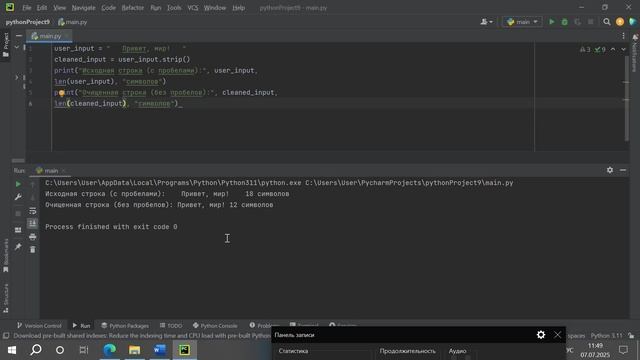Print the Run console output
Viewport: 640px width, 360px height.
point(33,237)
